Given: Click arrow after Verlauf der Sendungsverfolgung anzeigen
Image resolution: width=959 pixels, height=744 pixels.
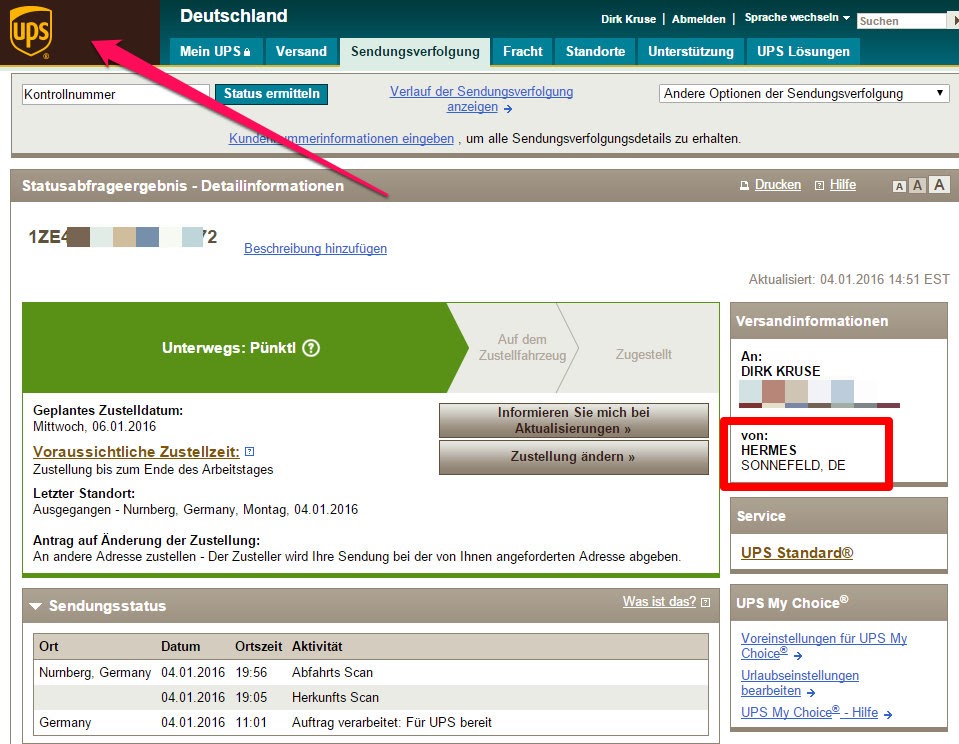Looking at the screenshot, I should tap(508, 109).
